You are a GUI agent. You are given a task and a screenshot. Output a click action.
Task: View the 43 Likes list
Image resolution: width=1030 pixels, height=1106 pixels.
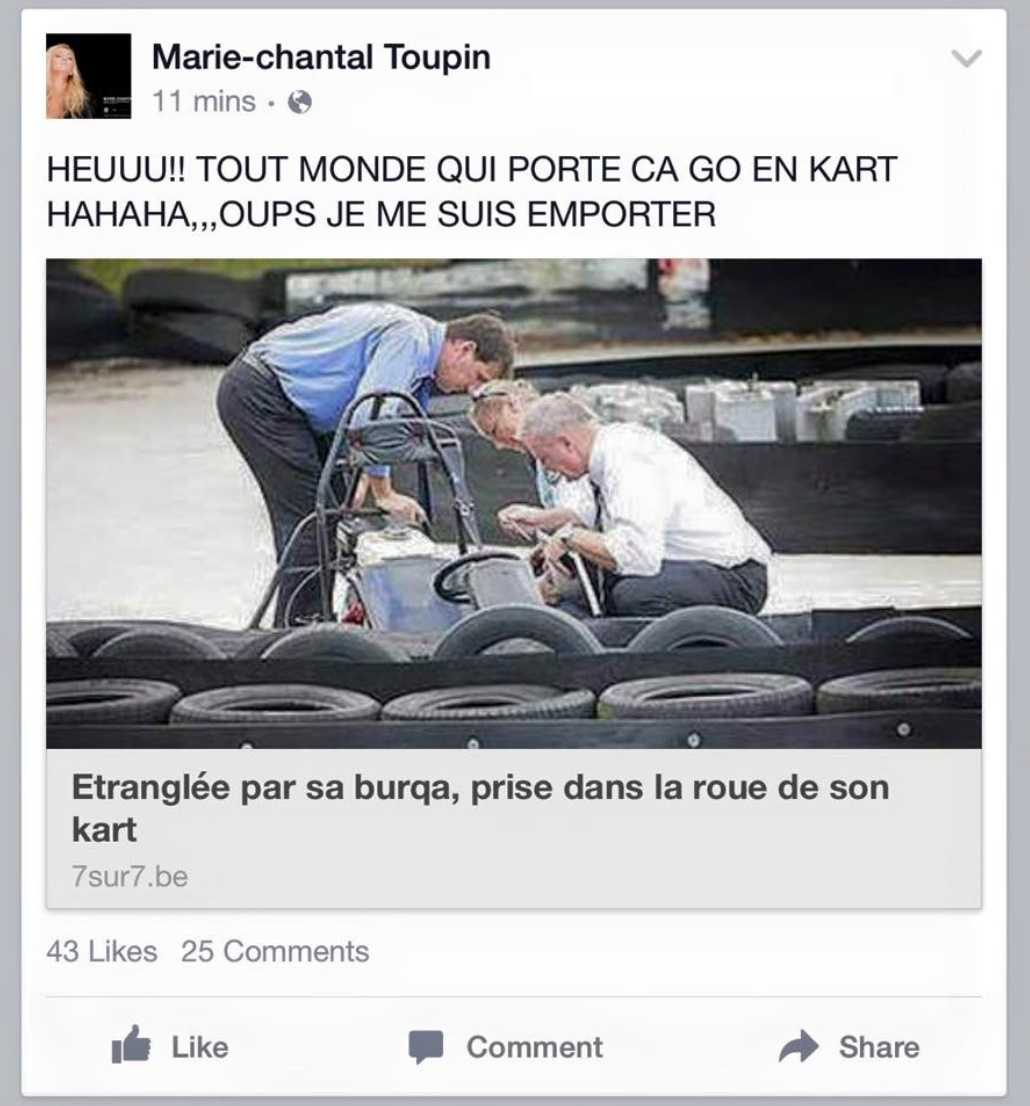point(102,952)
